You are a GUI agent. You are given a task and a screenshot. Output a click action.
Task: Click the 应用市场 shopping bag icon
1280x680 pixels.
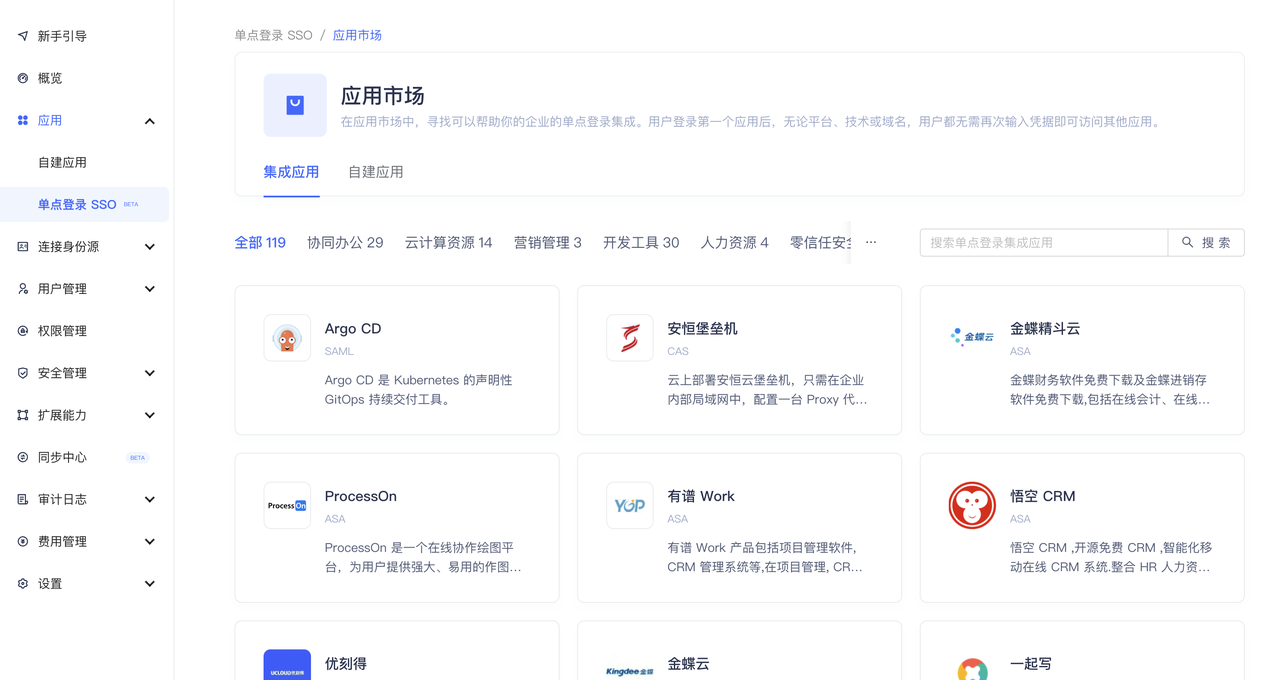point(294,105)
